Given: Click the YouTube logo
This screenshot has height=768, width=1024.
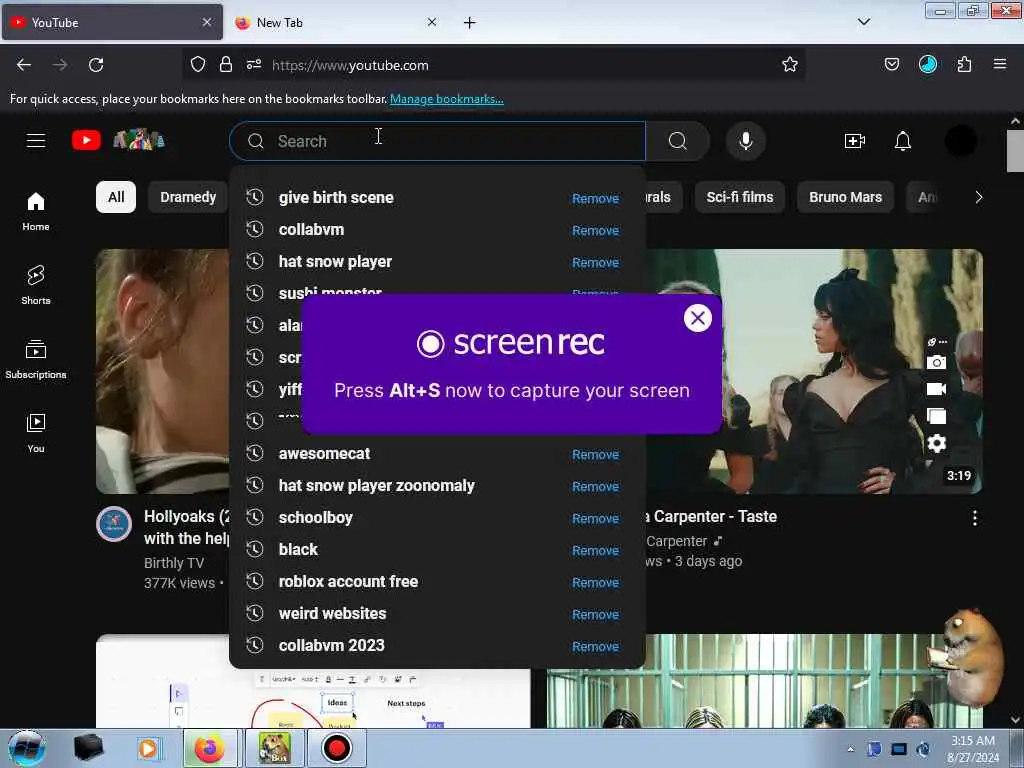Looking at the screenshot, I should (86, 140).
